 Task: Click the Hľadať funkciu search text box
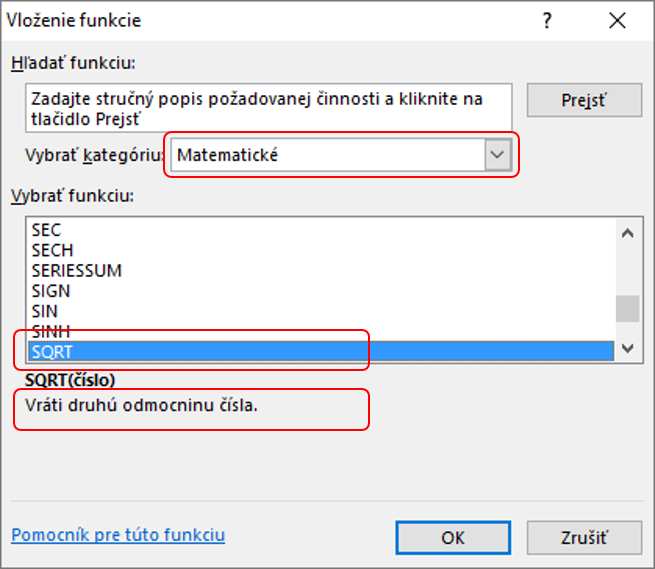(x=269, y=108)
